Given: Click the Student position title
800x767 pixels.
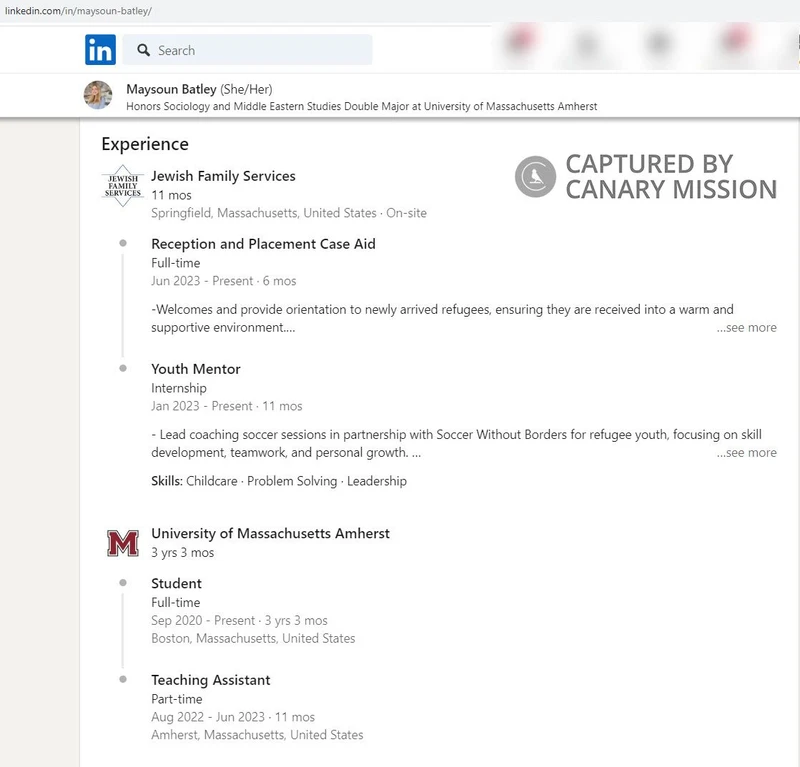Looking at the screenshot, I should pyautogui.click(x=175, y=583).
